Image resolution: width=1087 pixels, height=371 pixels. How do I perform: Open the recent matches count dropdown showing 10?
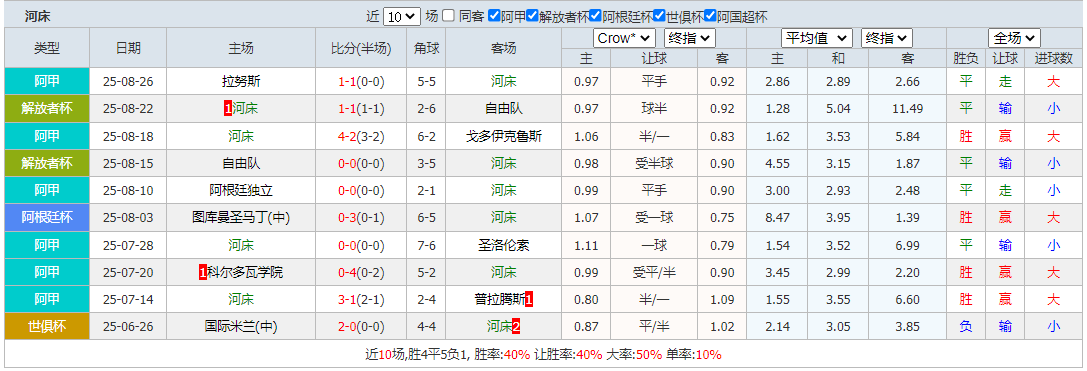402,17
